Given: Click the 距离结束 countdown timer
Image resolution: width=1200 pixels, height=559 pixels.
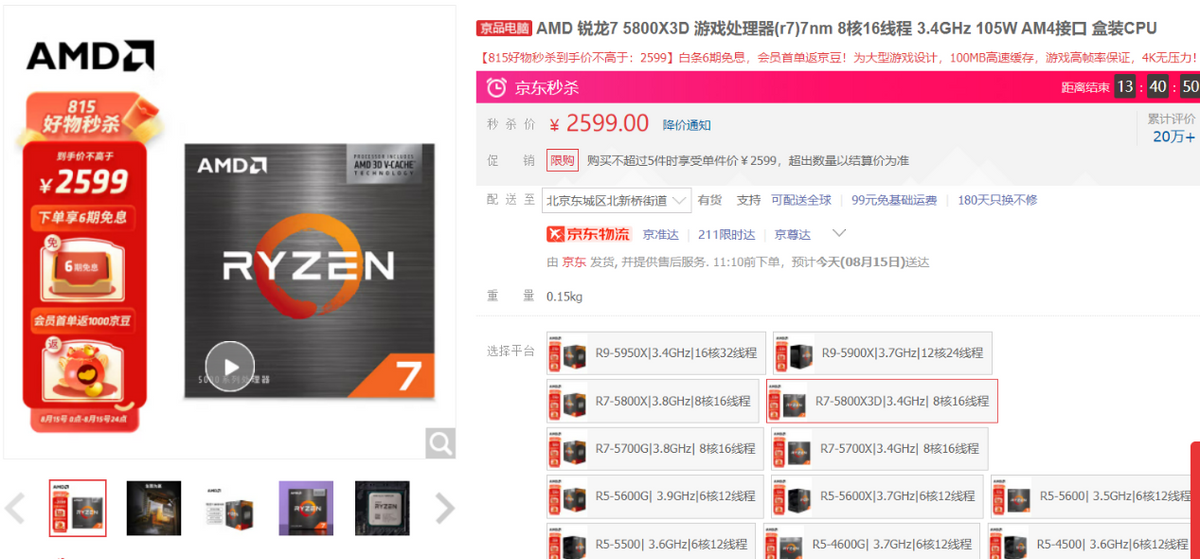Looking at the screenshot, I should pos(1130,87).
